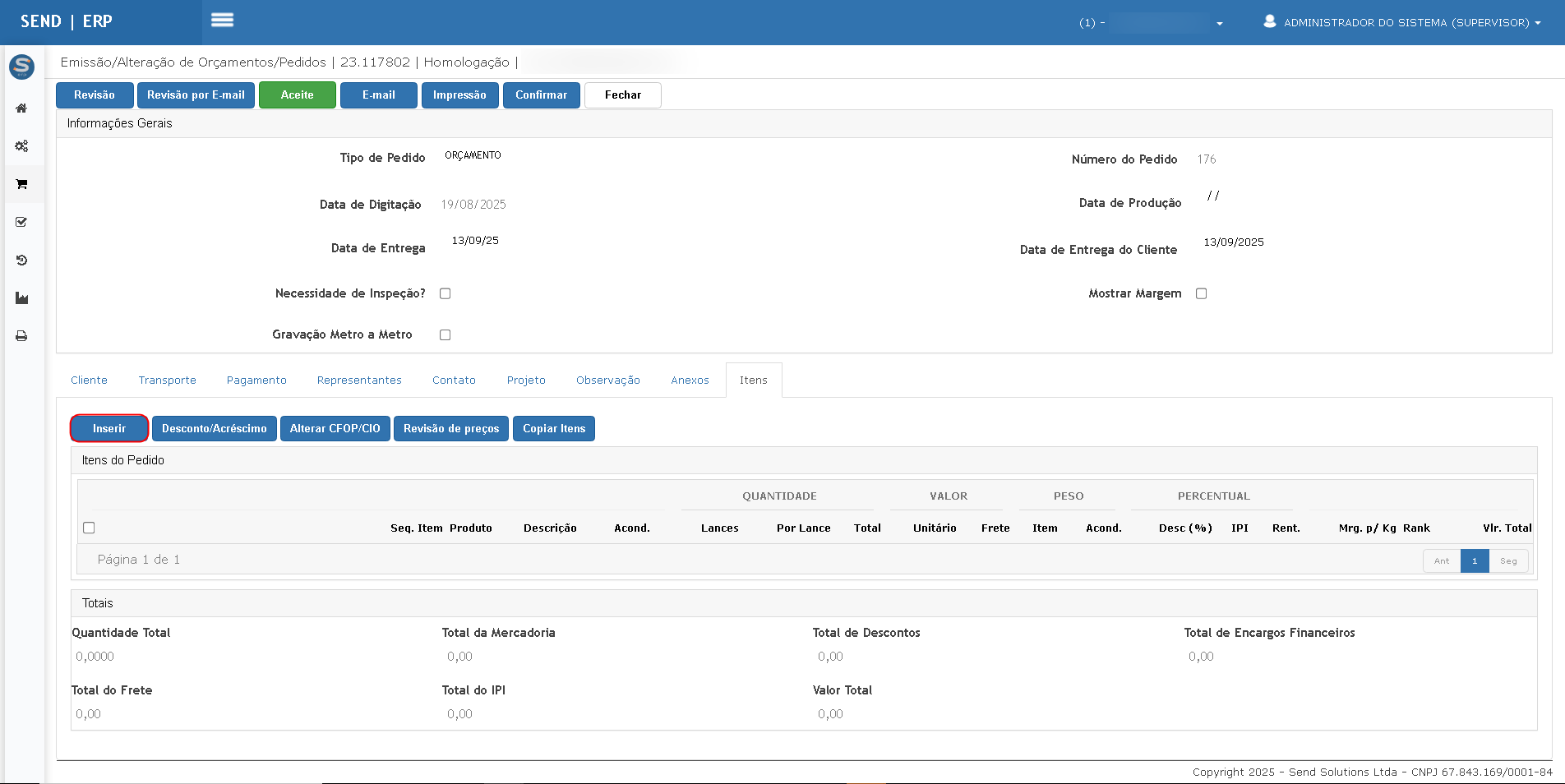This screenshot has width=1565, height=784.
Task: Check the select-all items table checkbox
Action: click(89, 528)
